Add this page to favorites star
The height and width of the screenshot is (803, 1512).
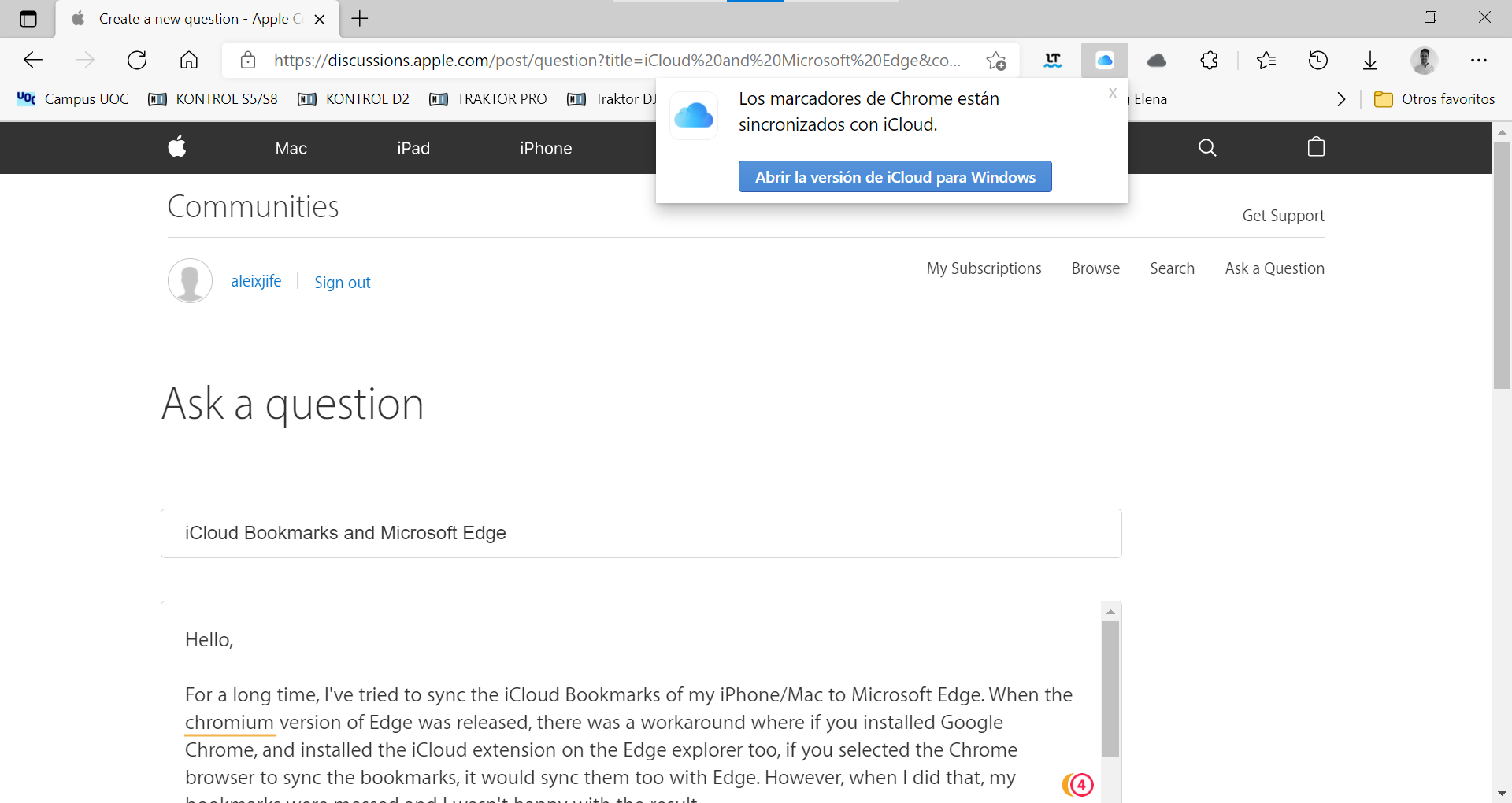[x=996, y=61]
